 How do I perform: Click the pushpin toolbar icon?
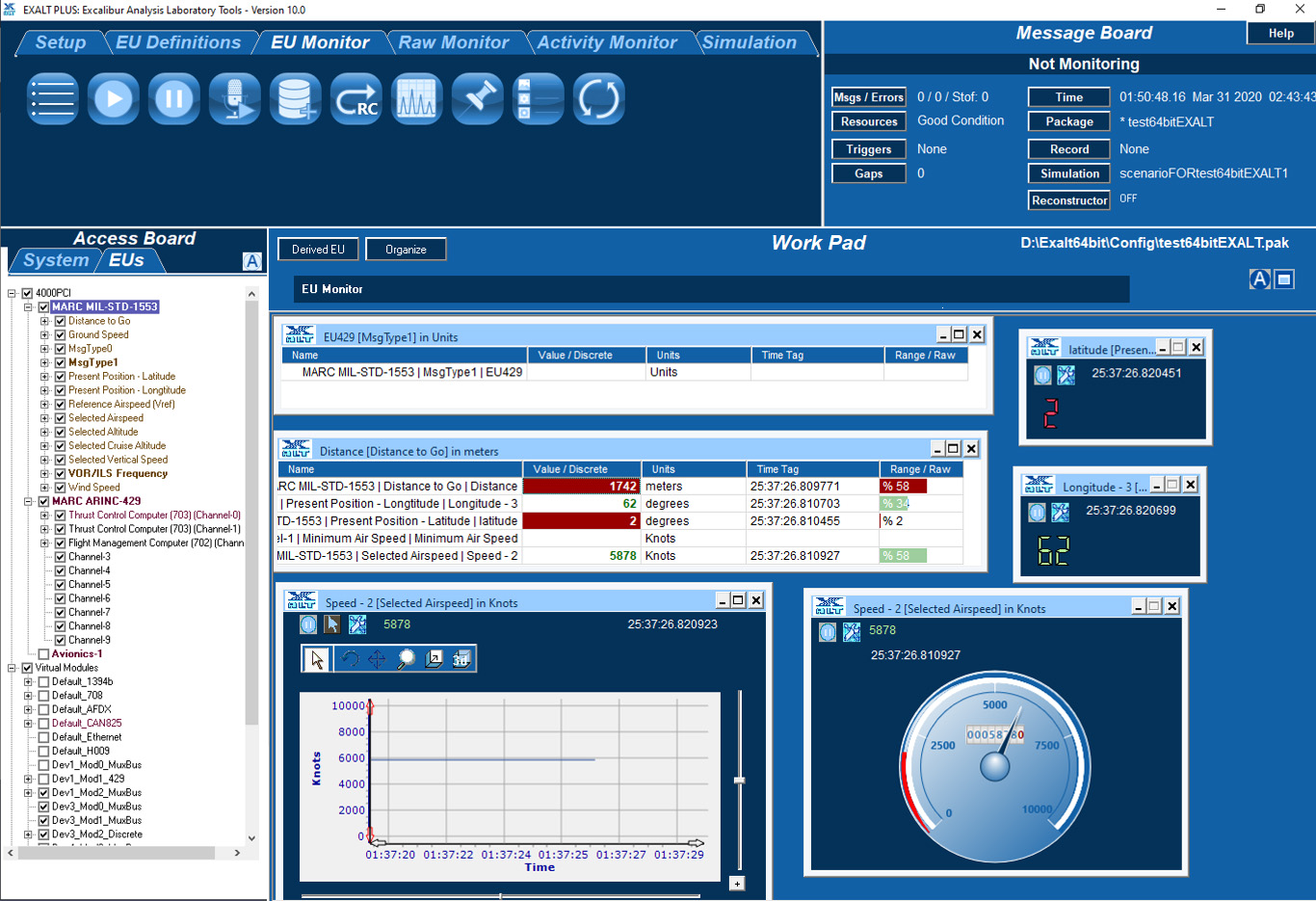tap(477, 98)
